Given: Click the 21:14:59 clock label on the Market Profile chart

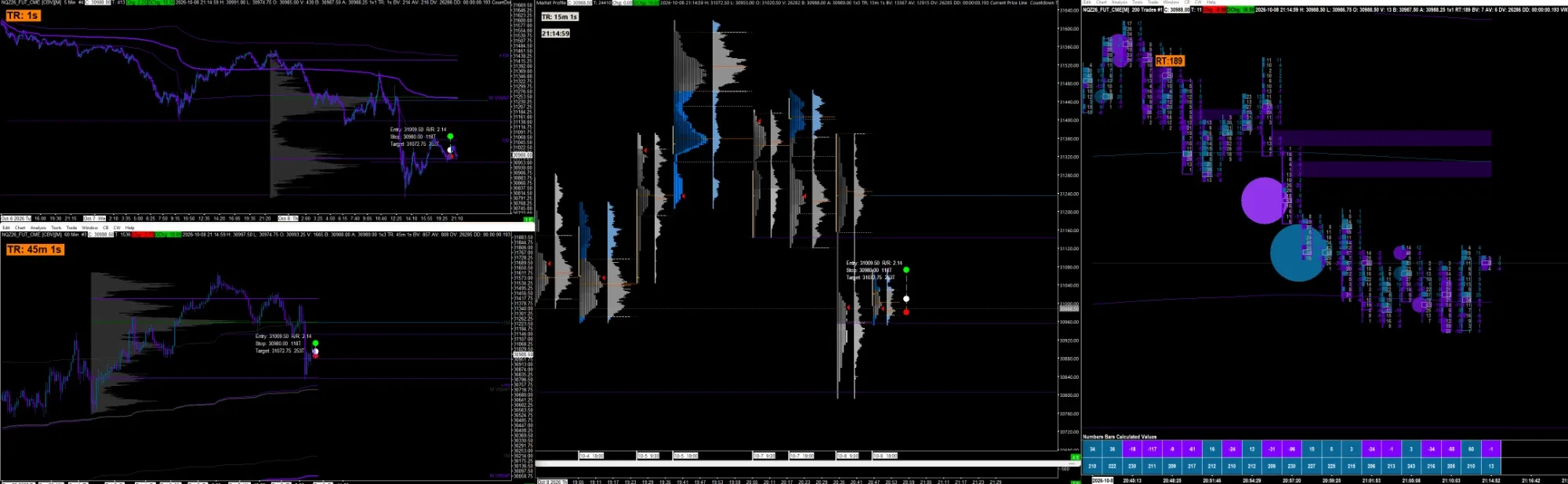Looking at the screenshot, I should point(555,34).
